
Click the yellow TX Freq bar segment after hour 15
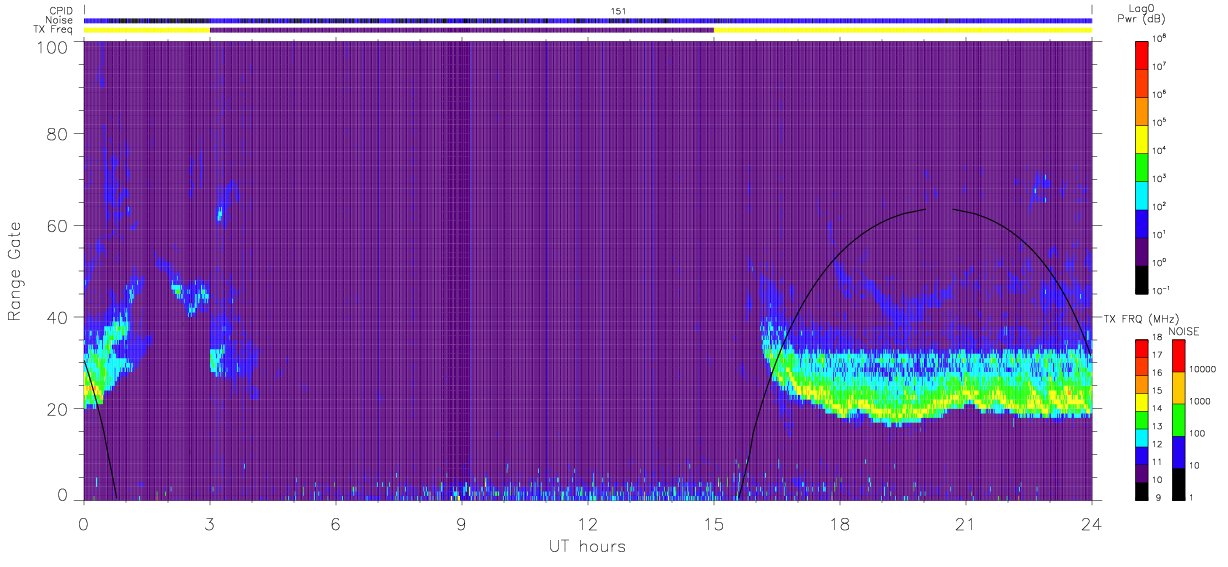pos(903,30)
